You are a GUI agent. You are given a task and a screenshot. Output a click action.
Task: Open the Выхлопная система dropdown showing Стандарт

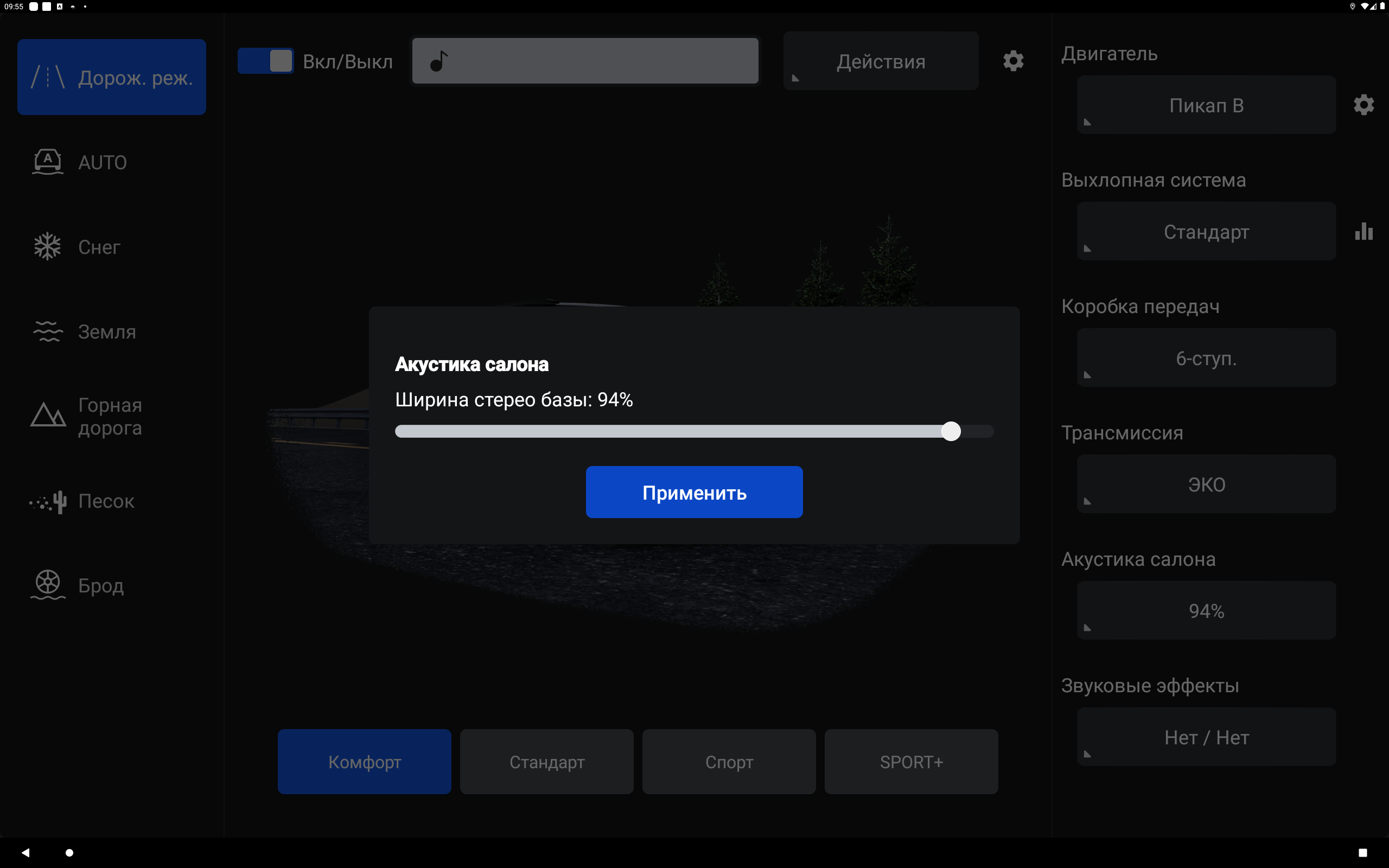pos(1206,231)
